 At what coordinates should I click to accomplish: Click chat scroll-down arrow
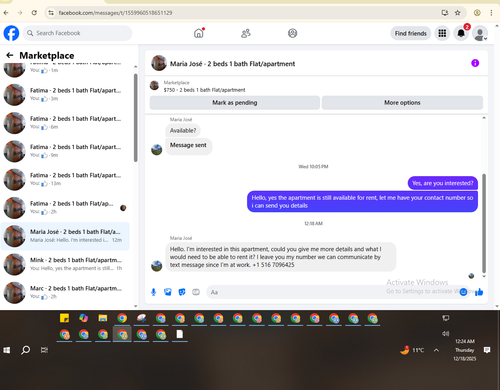pos(484,276)
